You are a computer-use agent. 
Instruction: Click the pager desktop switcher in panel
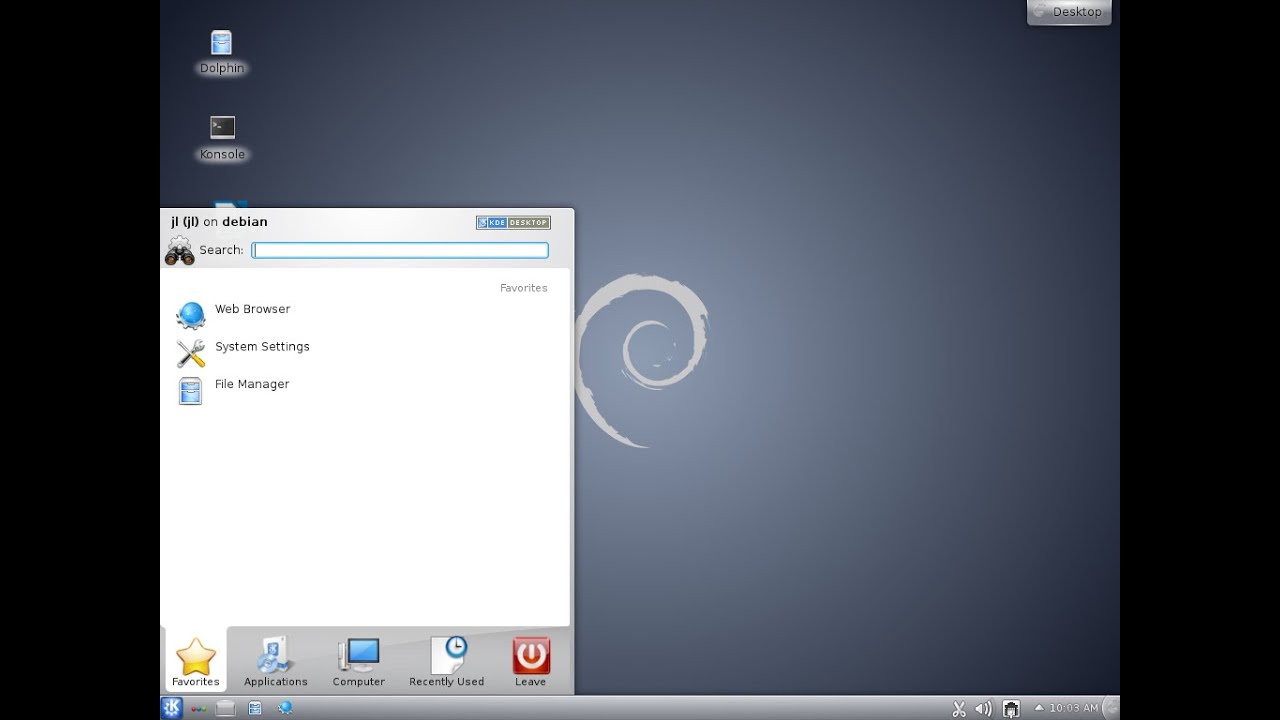point(225,708)
